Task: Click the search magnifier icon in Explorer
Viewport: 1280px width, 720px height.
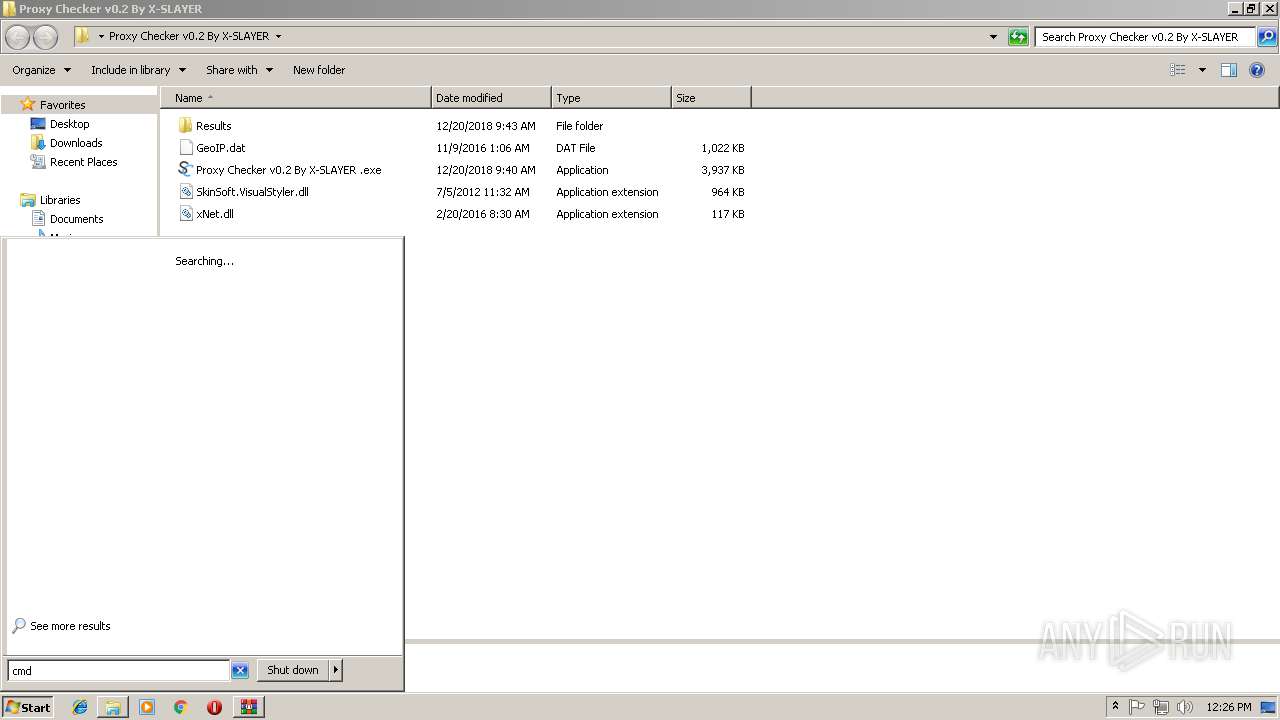Action: tap(1267, 37)
